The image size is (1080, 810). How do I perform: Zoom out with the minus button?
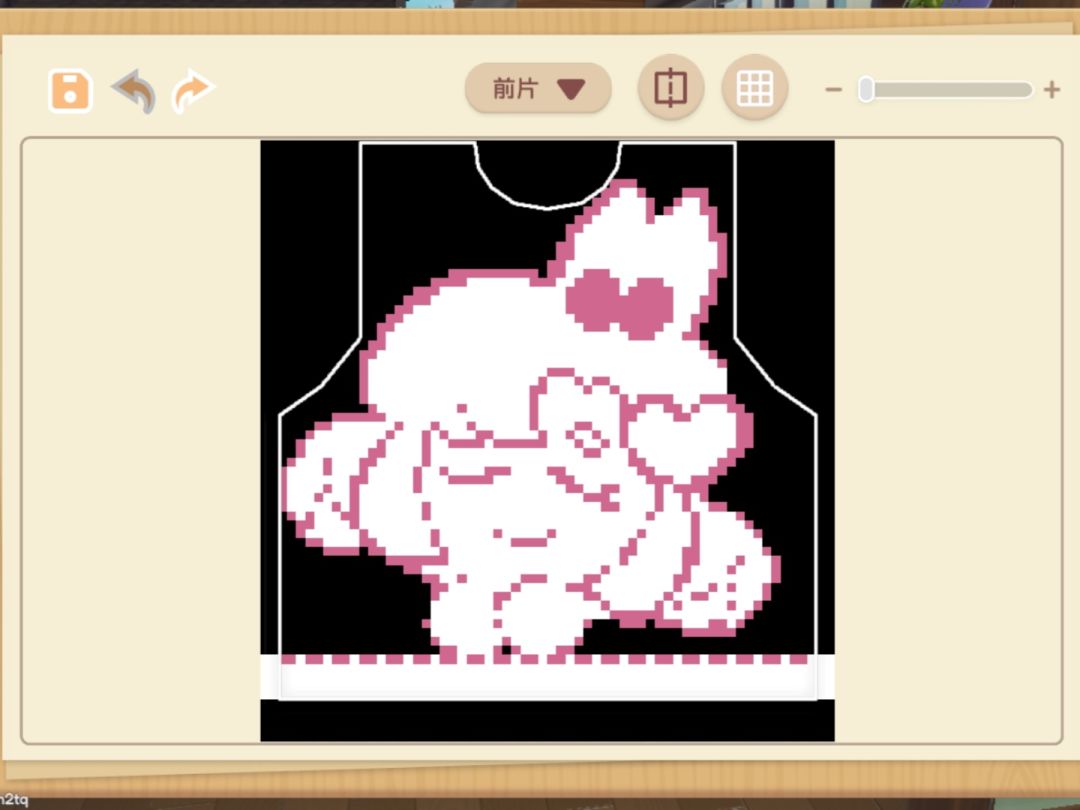coord(833,90)
